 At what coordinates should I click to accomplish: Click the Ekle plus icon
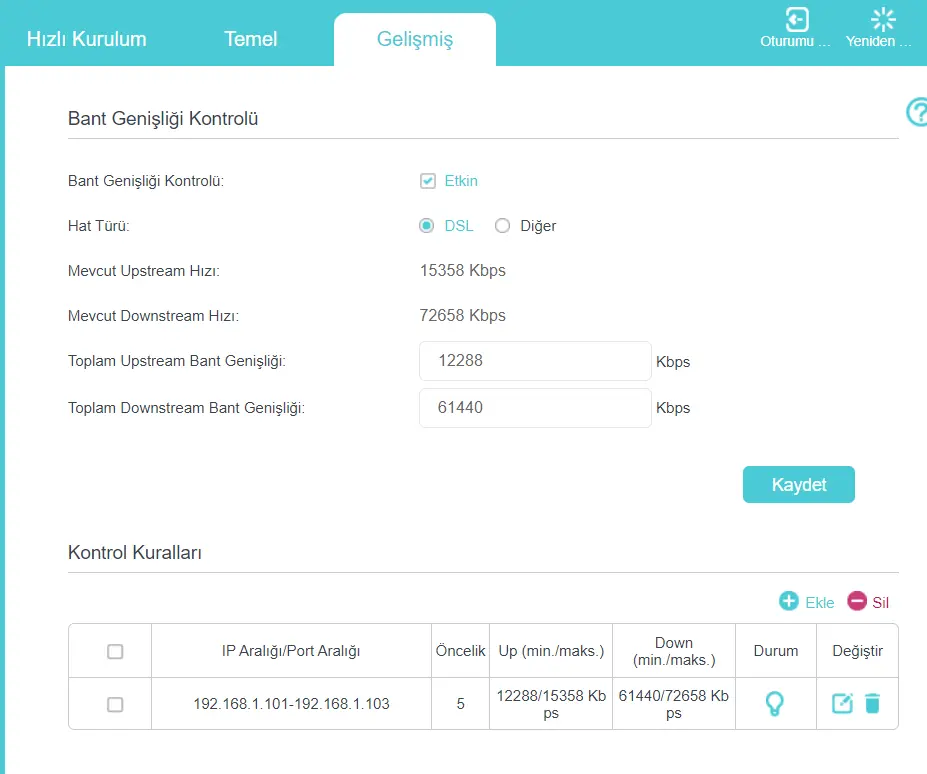coord(789,601)
